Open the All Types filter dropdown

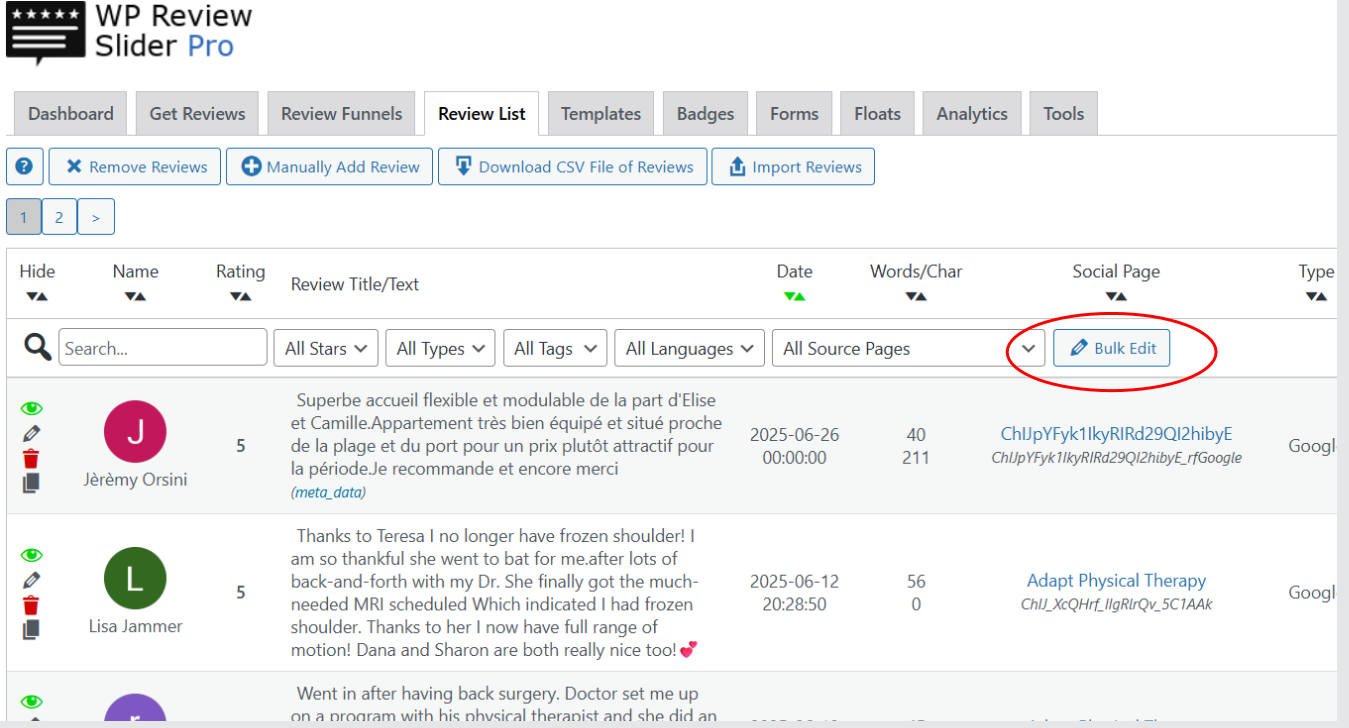(440, 348)
